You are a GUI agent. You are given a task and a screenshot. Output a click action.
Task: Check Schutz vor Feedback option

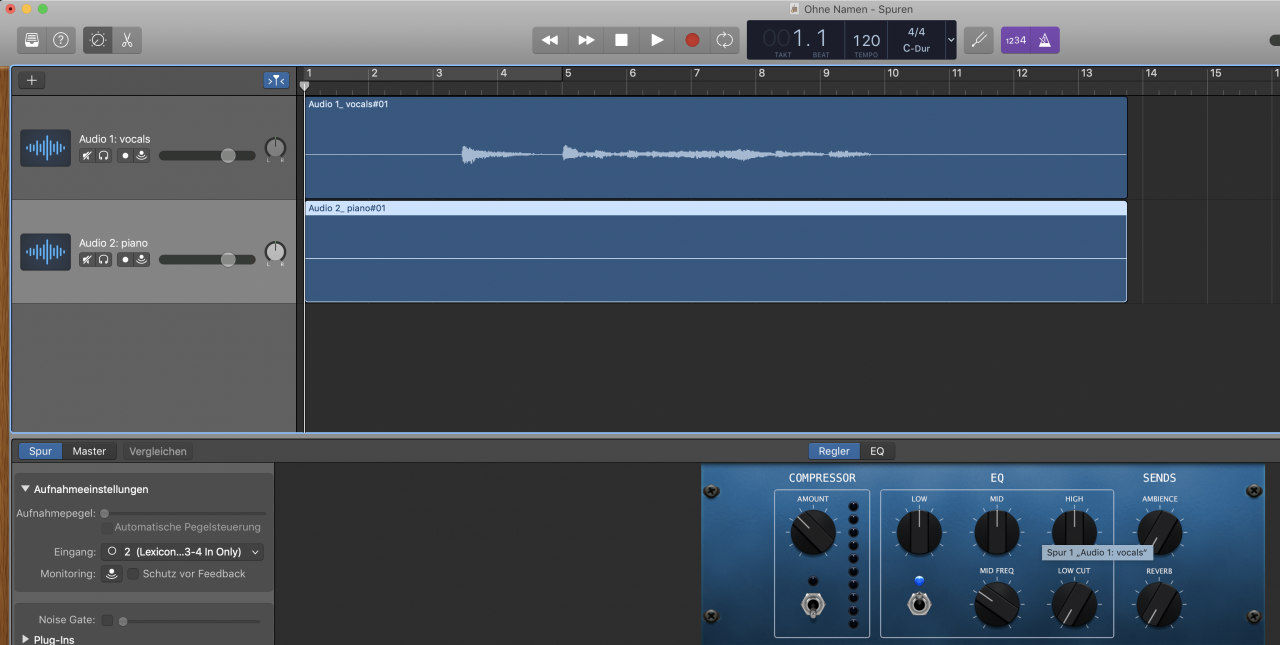coord(133,574)
